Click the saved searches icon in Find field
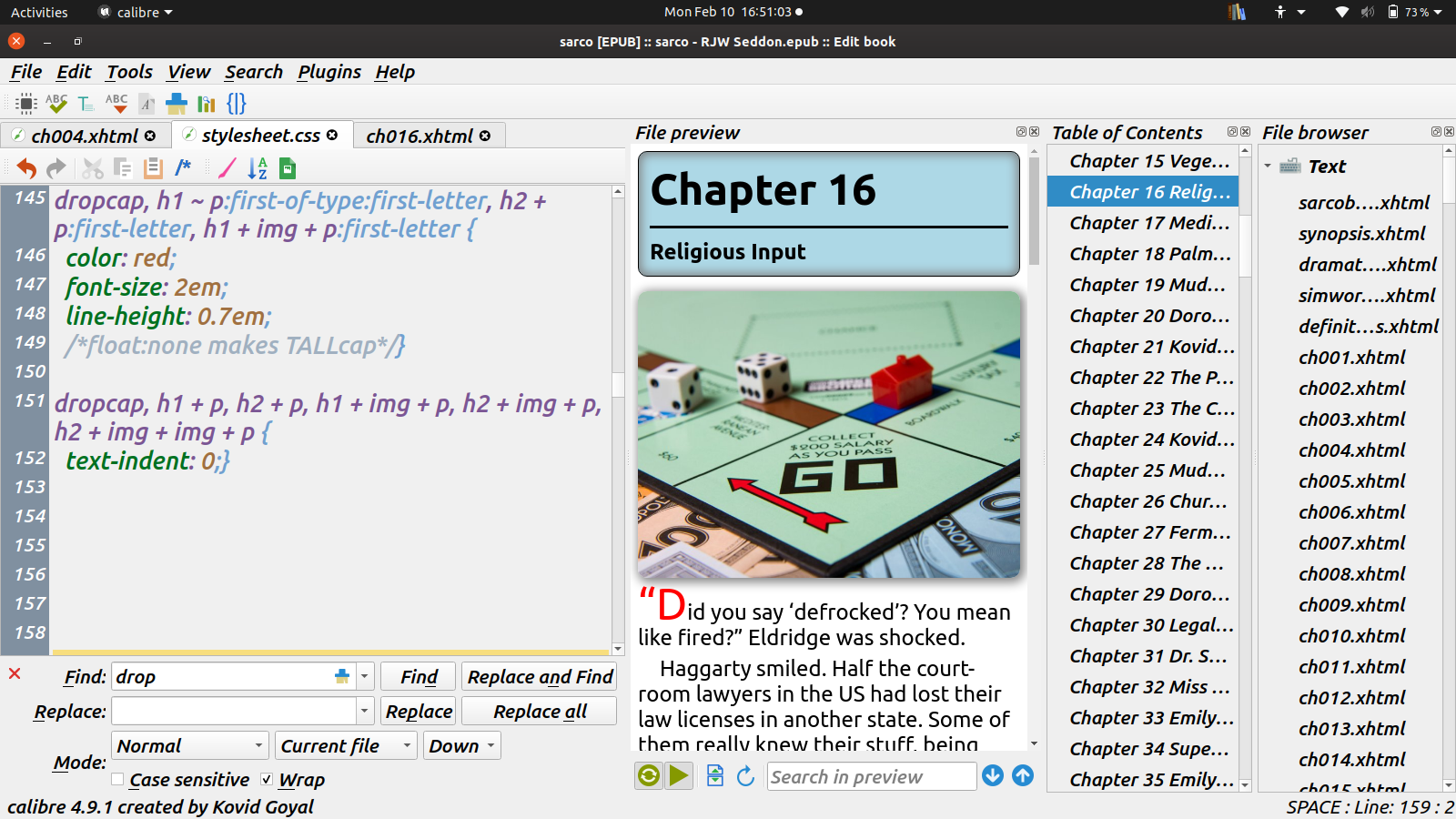Image resolution: width=1456 pixels, height=819 pixels. pos(342,676)
